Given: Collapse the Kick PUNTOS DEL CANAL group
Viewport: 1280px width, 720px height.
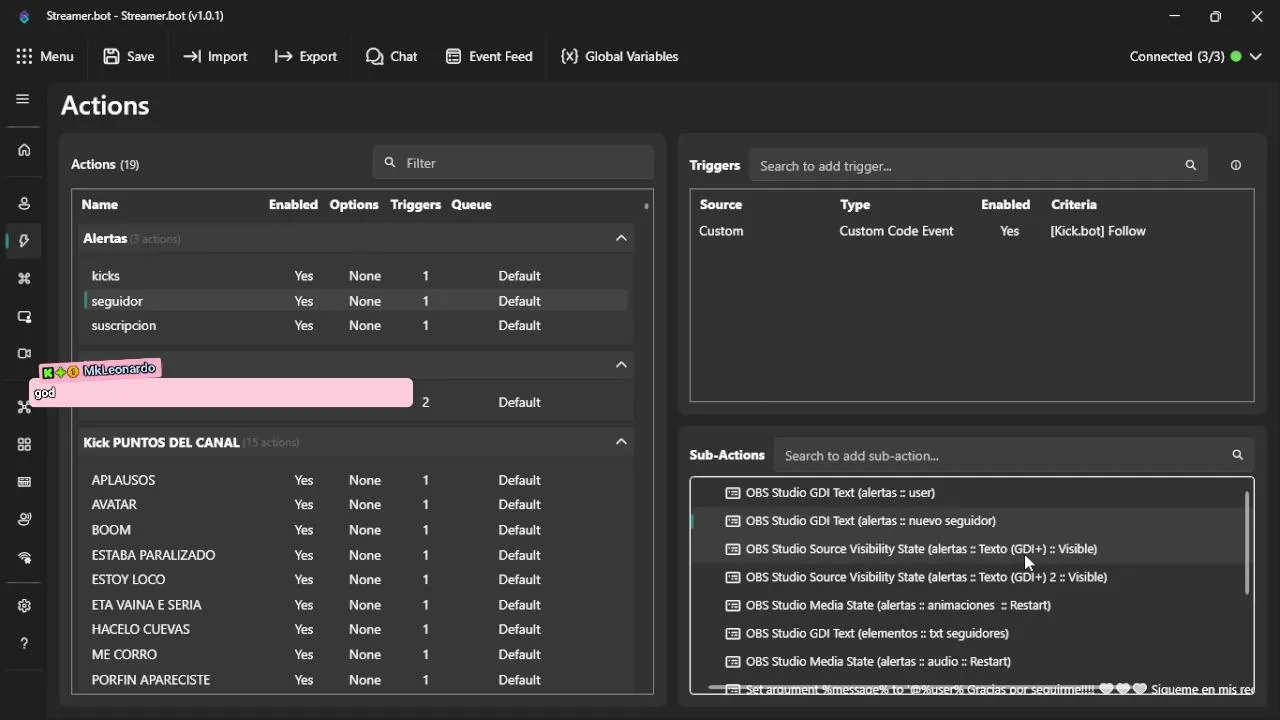Looking at the screenshot, I should point(621,442).
